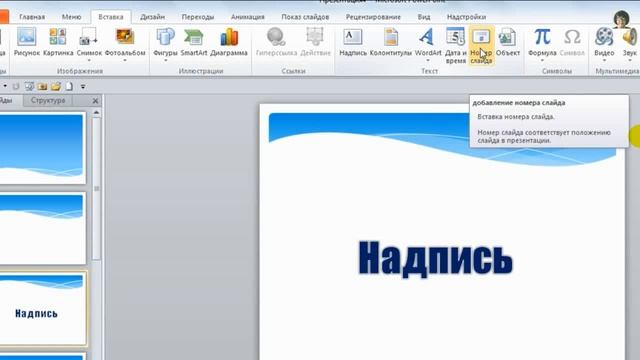Expand the WordArt dropdown arrow
This screenshot has height=360, width=640.
click(x=428, y=60)
